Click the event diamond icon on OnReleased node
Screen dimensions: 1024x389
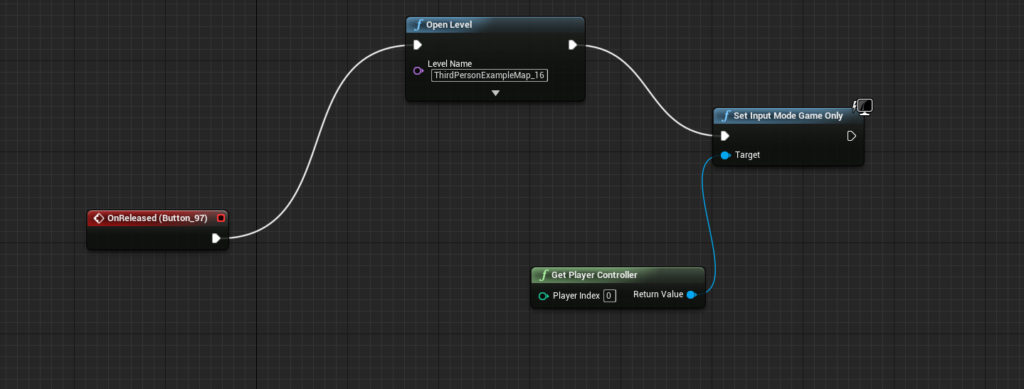point(99,218)
